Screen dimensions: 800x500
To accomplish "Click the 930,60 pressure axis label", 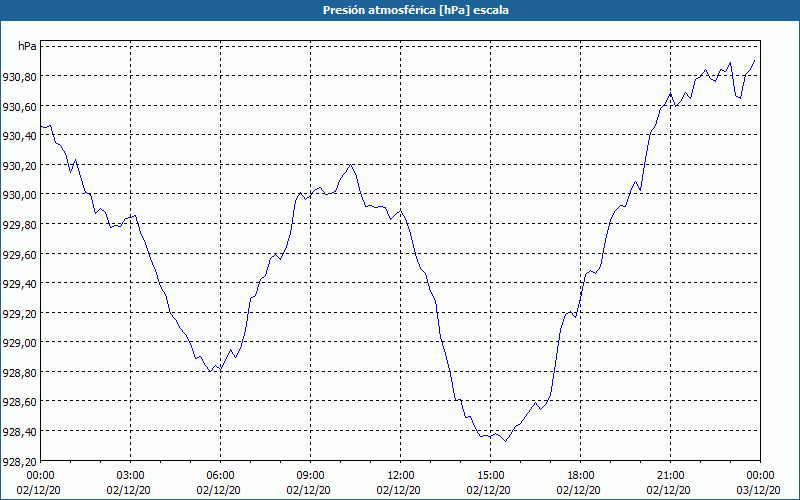I will click(x=19, y=107).
